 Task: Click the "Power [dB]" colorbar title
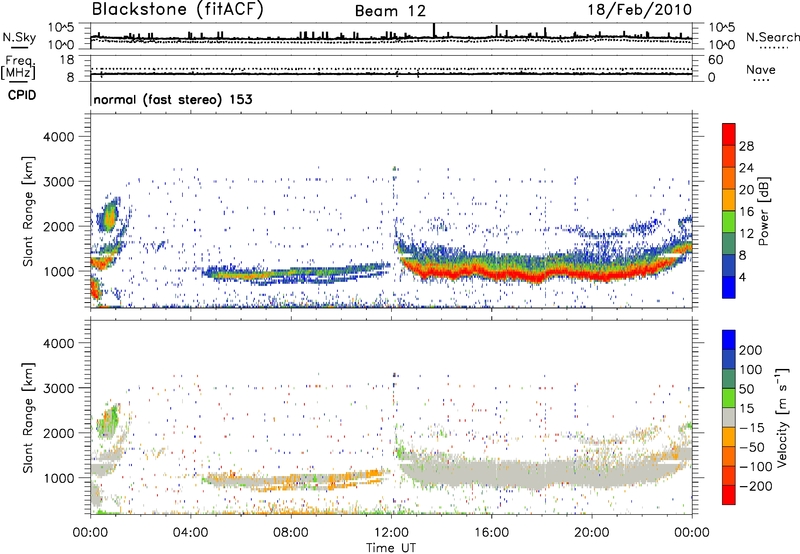pos(764,211)
